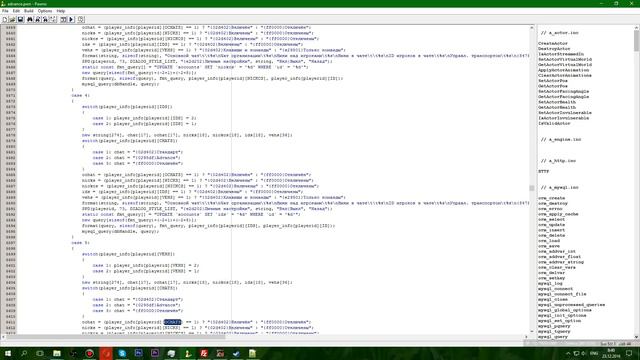The height and width of the screenshot is (360, 640).
Task: Open Windows search from the taskbar
Action: 24,353
